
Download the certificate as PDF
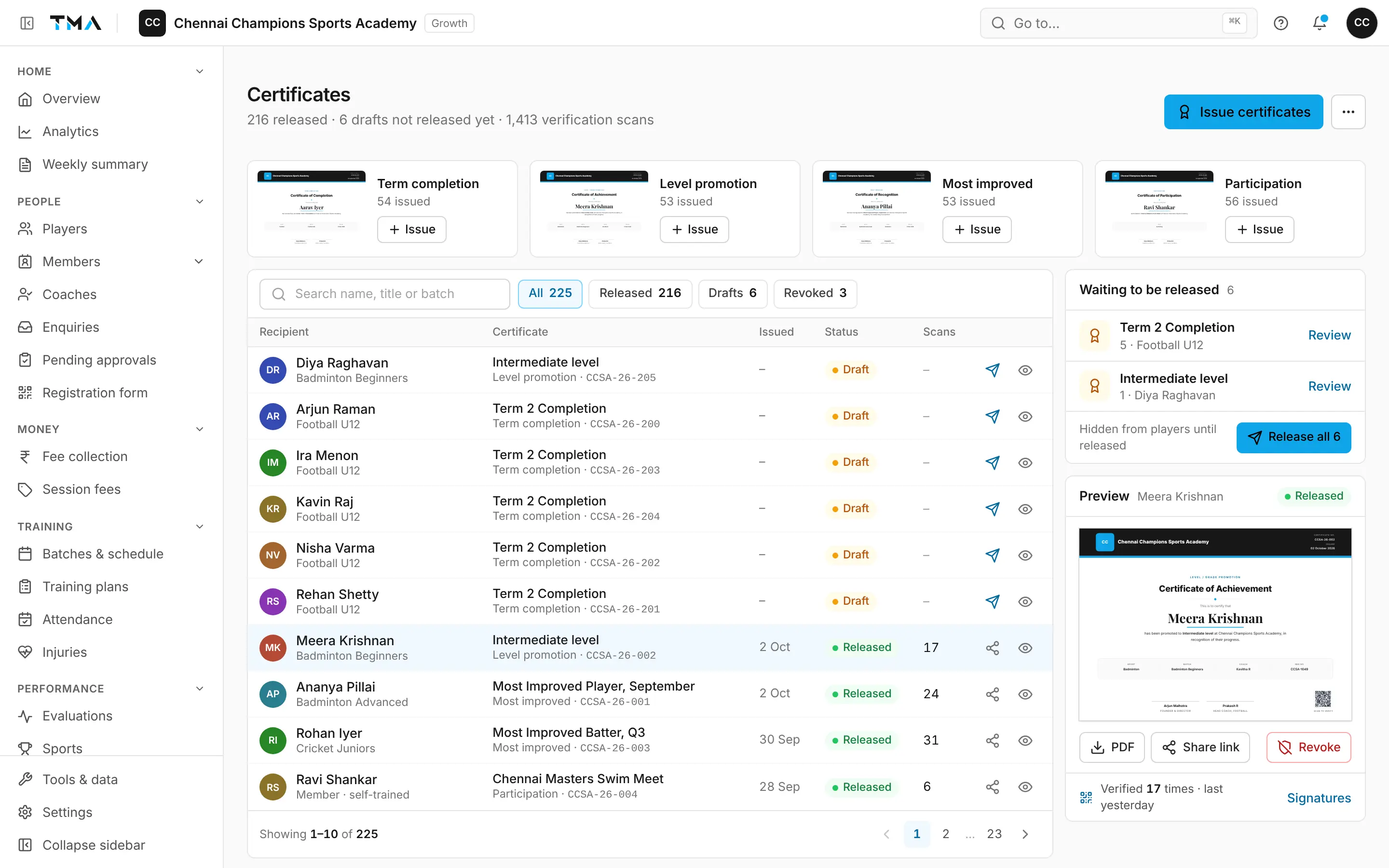pos(1111,747)
